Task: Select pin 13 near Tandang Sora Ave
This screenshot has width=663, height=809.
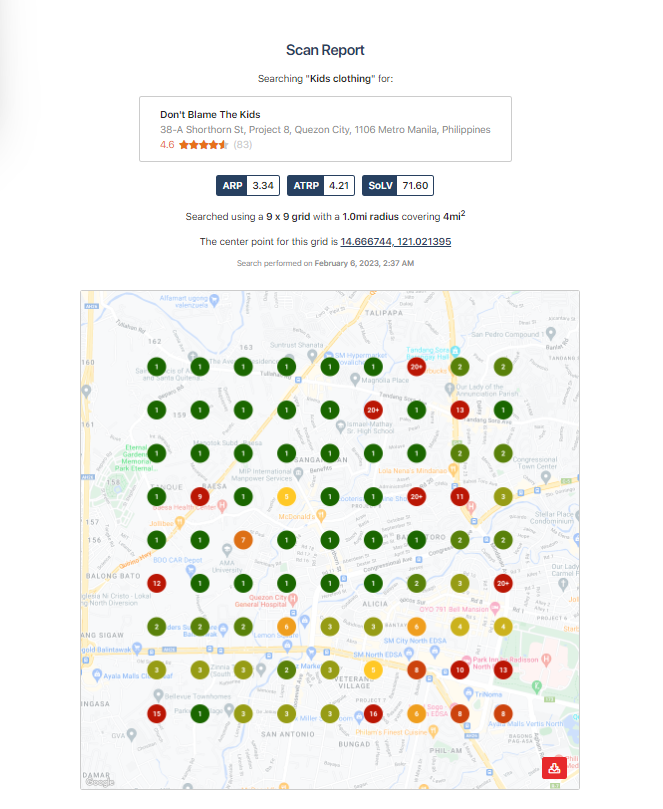Action: (x=460, y=410)
